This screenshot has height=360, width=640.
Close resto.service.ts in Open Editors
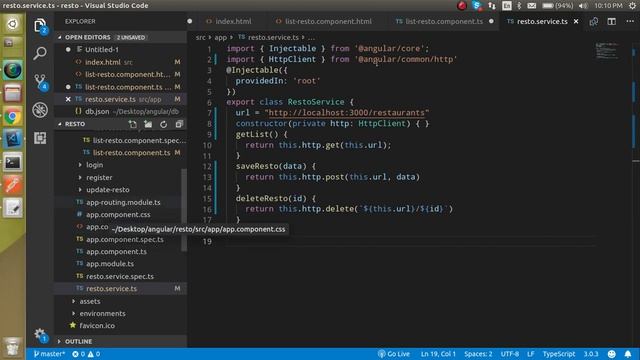pos(68,99)
